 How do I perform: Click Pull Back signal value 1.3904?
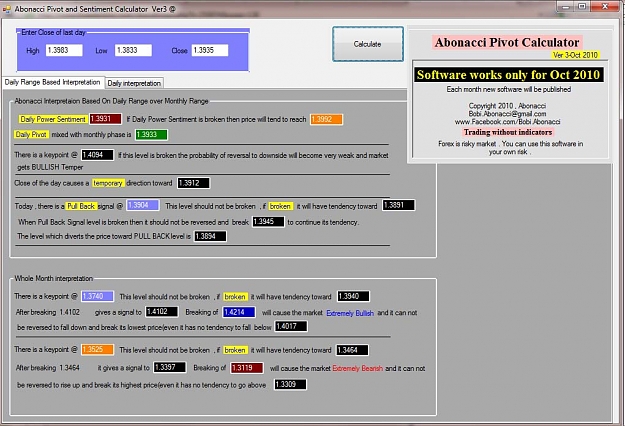point(143,205)
